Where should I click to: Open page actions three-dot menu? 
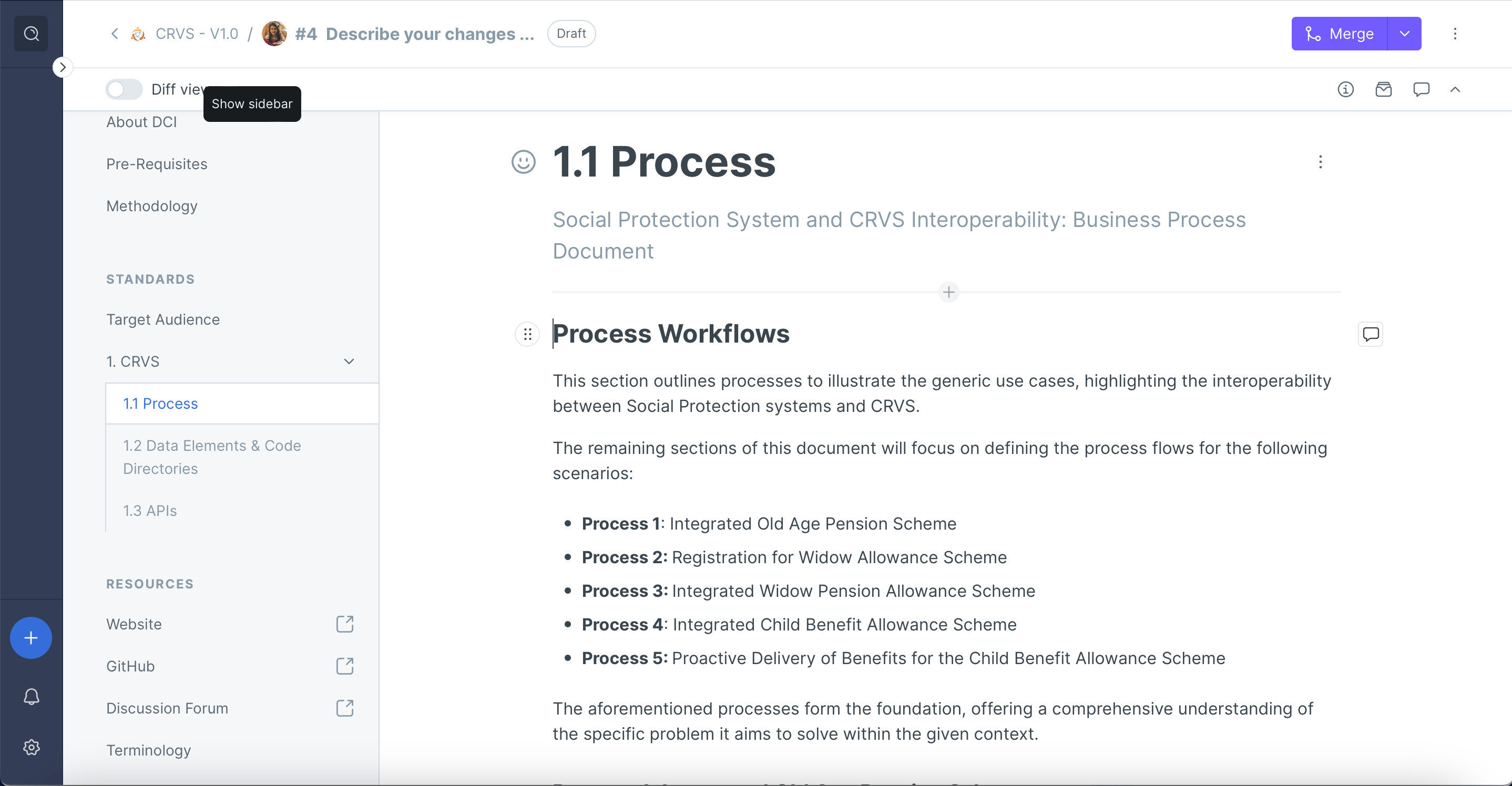coord(1320,162)
